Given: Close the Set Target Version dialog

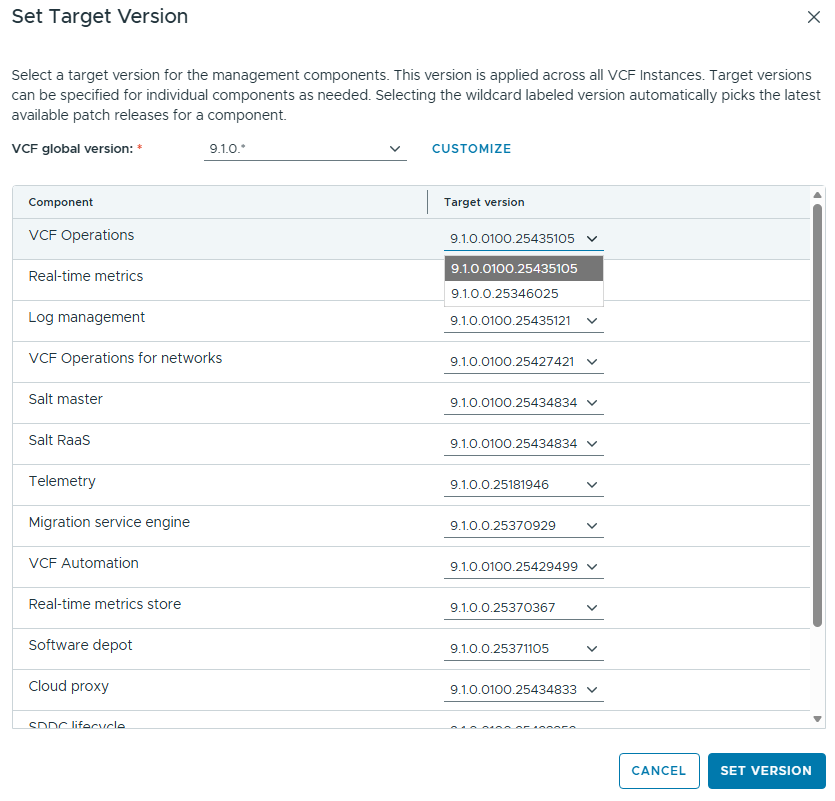Looking at the screenshot, I should point(813,17).
